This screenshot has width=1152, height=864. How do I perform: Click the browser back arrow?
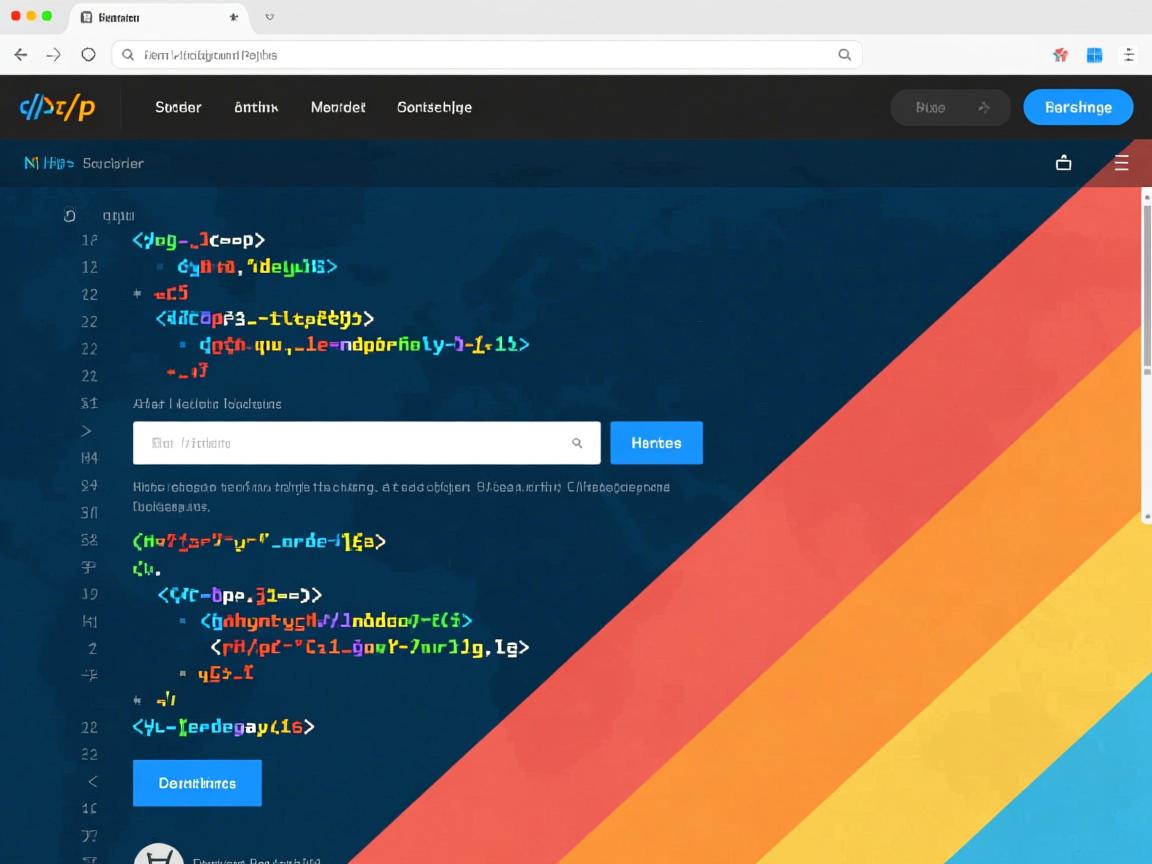tap(21, 55)
